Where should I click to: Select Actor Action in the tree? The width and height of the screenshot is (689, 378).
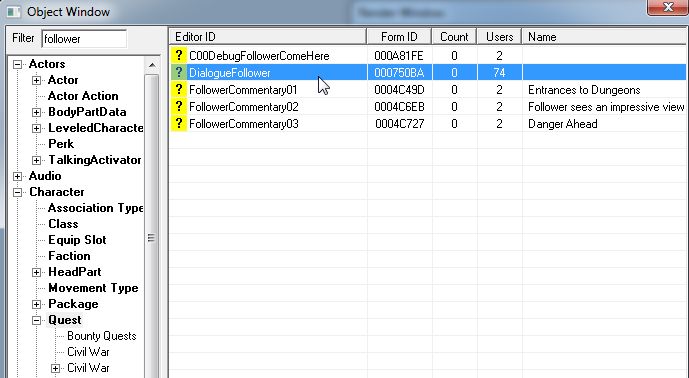pos(83,96)
